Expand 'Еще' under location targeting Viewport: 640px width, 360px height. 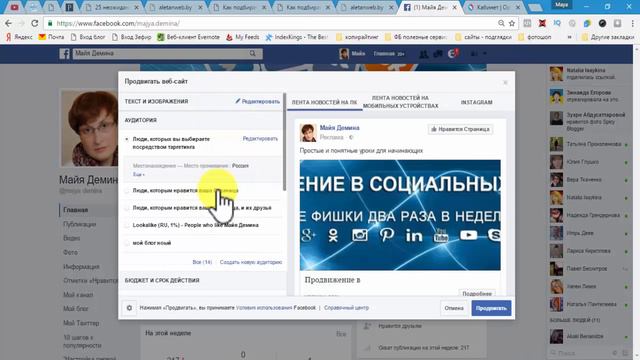tap(139, 174)
